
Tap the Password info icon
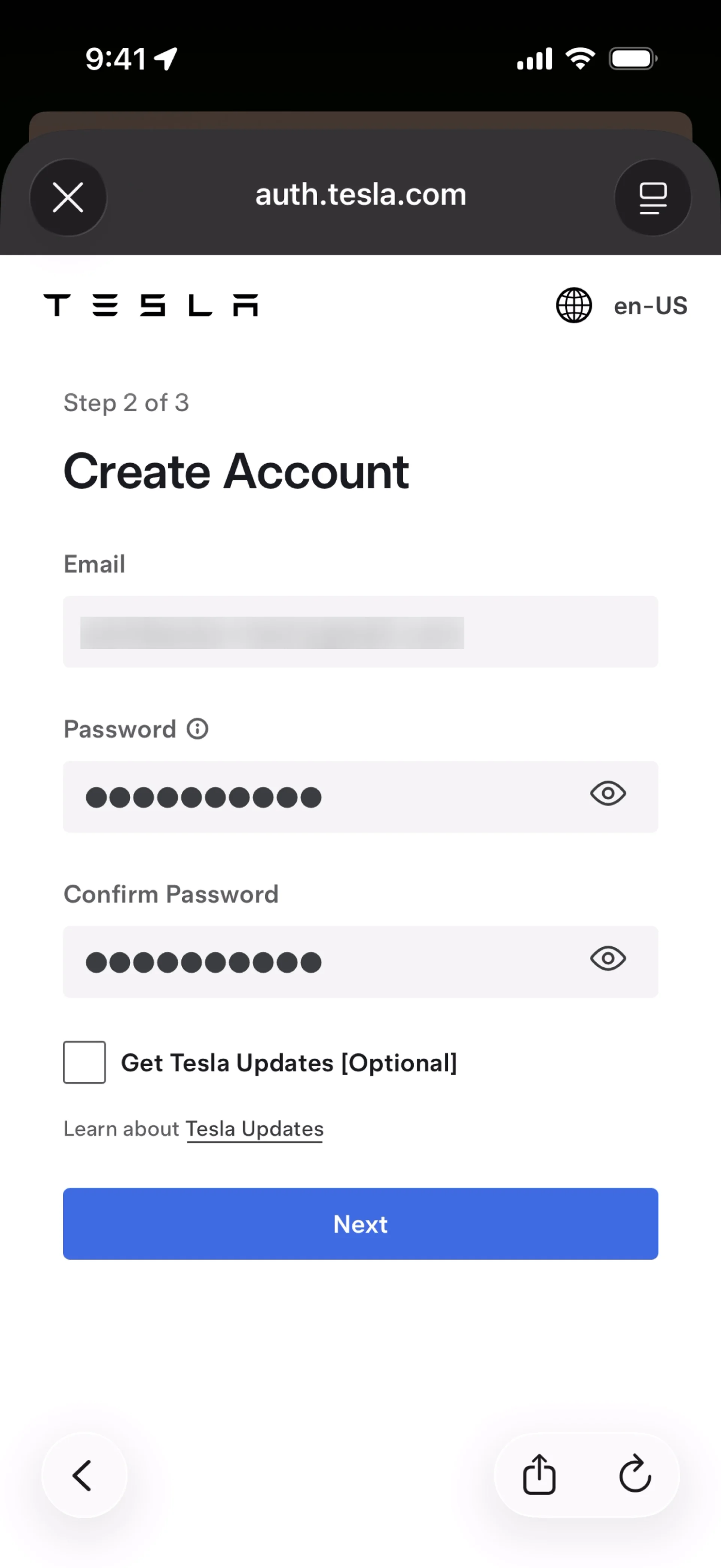pyautogui.click(x=197, y=729)
